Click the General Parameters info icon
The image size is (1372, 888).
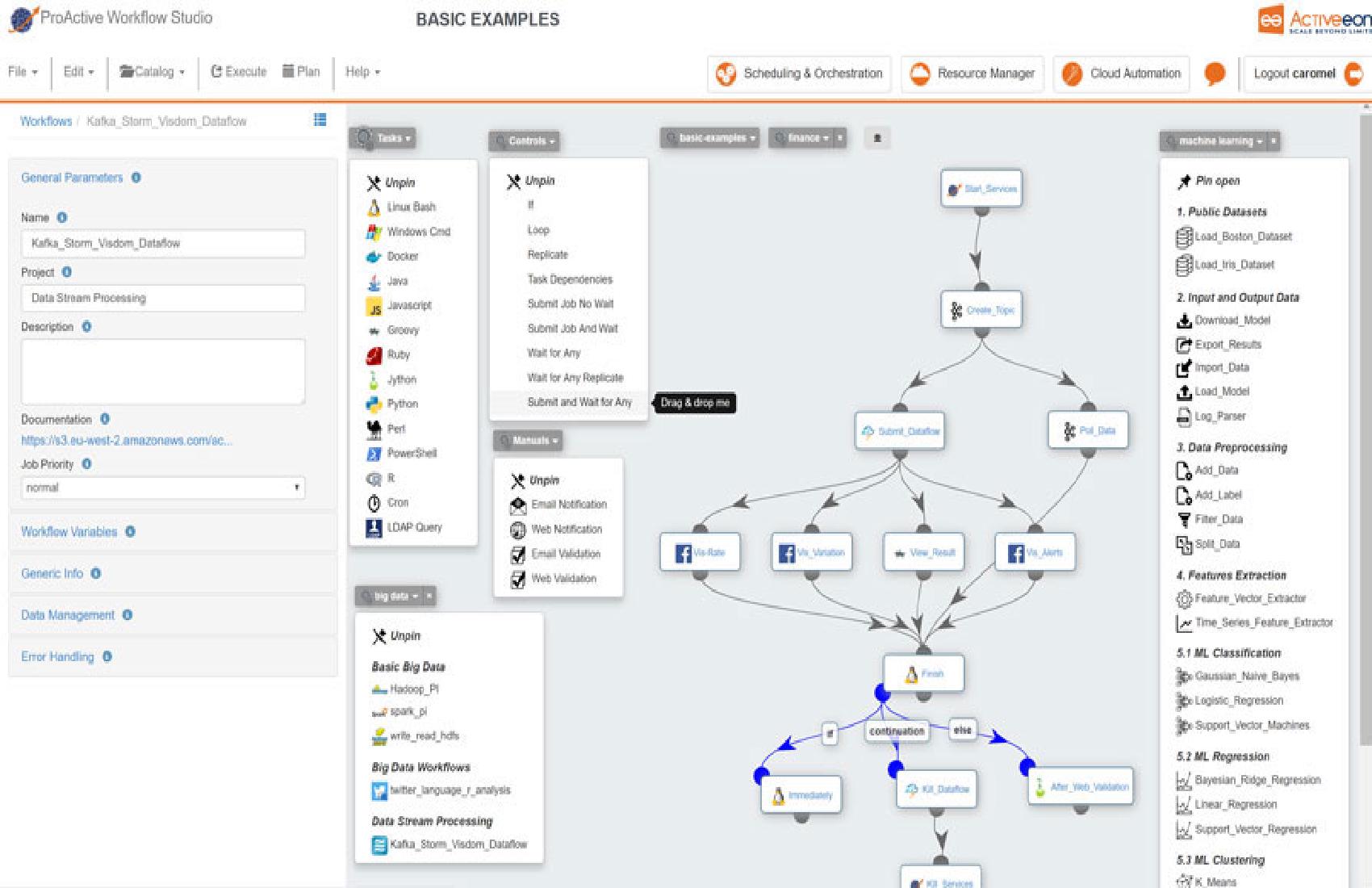(136, 178)
